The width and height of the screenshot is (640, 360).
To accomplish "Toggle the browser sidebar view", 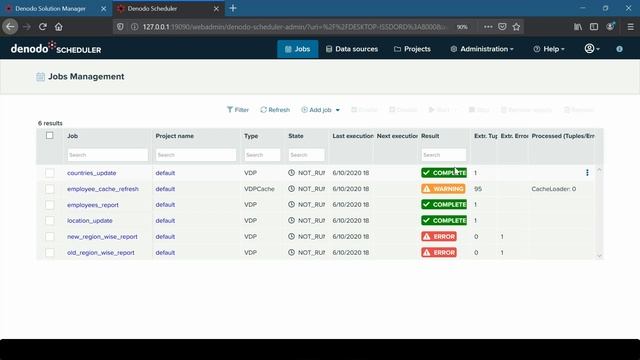I will click(594, 27).
